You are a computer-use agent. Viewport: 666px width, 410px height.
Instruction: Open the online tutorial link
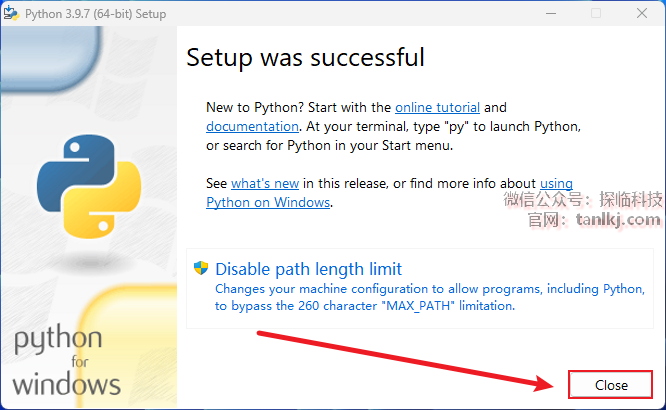(x=437, y=107)
